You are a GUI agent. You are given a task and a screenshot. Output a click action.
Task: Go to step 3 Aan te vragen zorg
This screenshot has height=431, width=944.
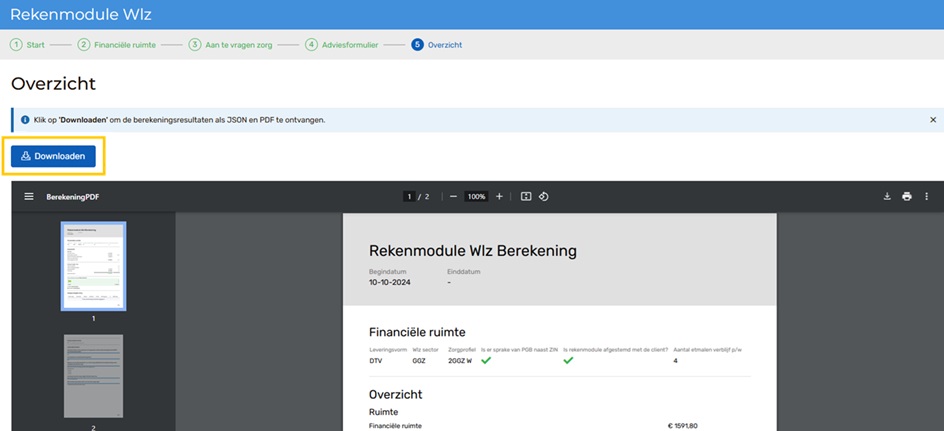(x=230, y=45)
